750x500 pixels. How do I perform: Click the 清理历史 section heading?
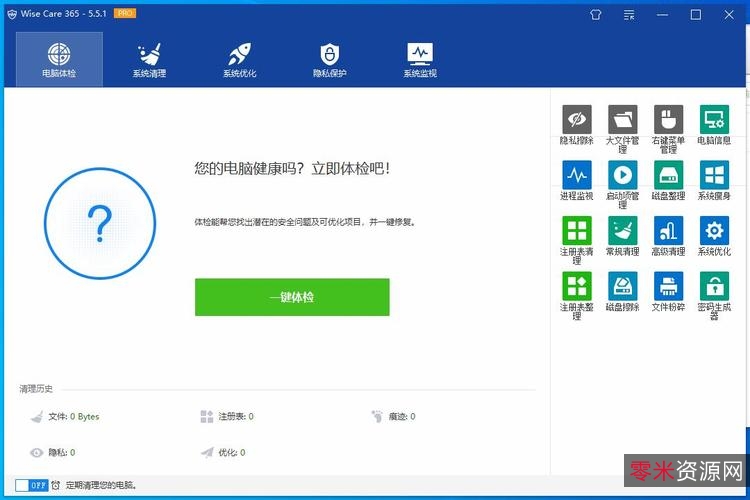[36, 389]
